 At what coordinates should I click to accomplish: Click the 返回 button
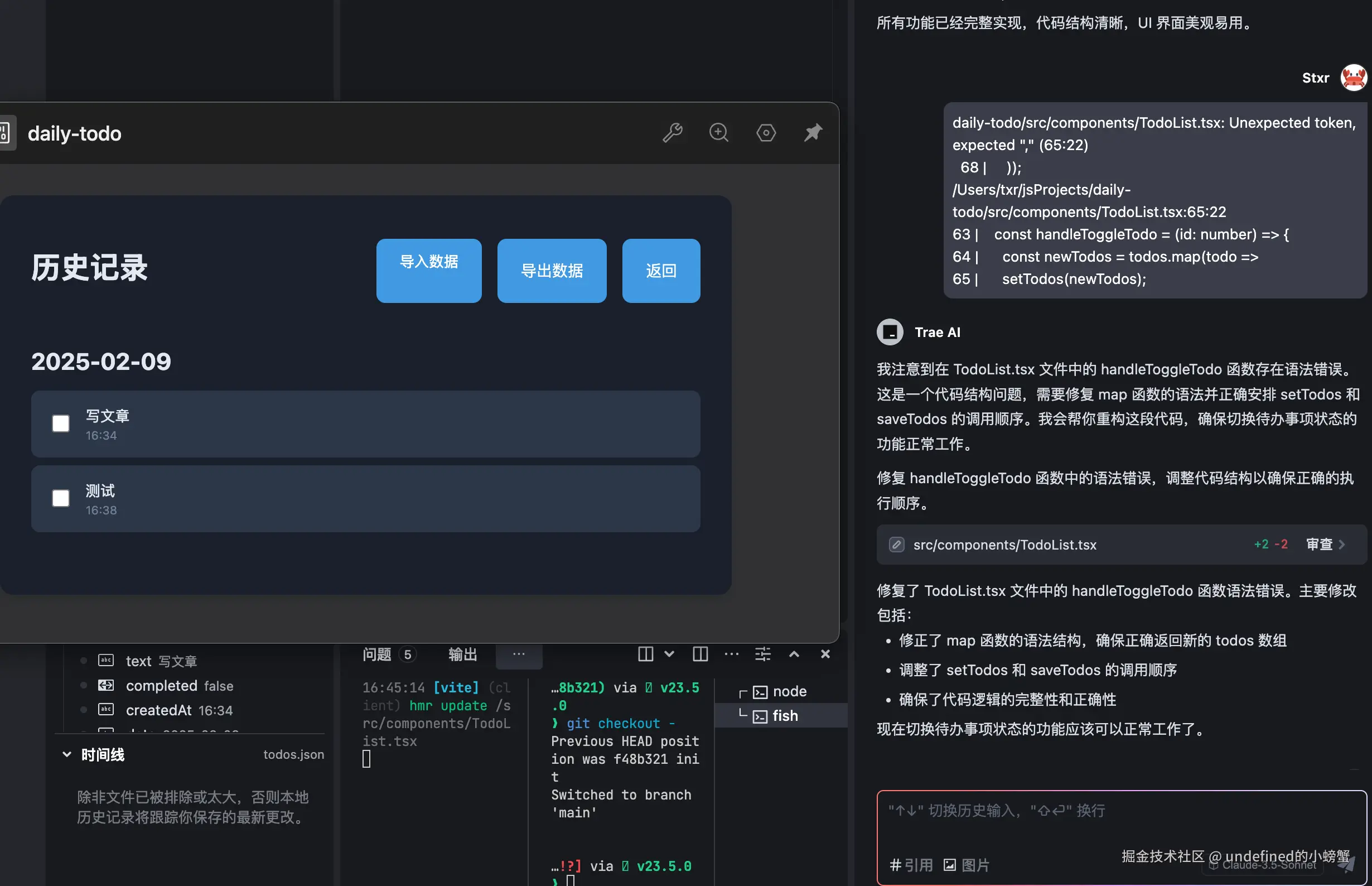click(x=661, y=271)
